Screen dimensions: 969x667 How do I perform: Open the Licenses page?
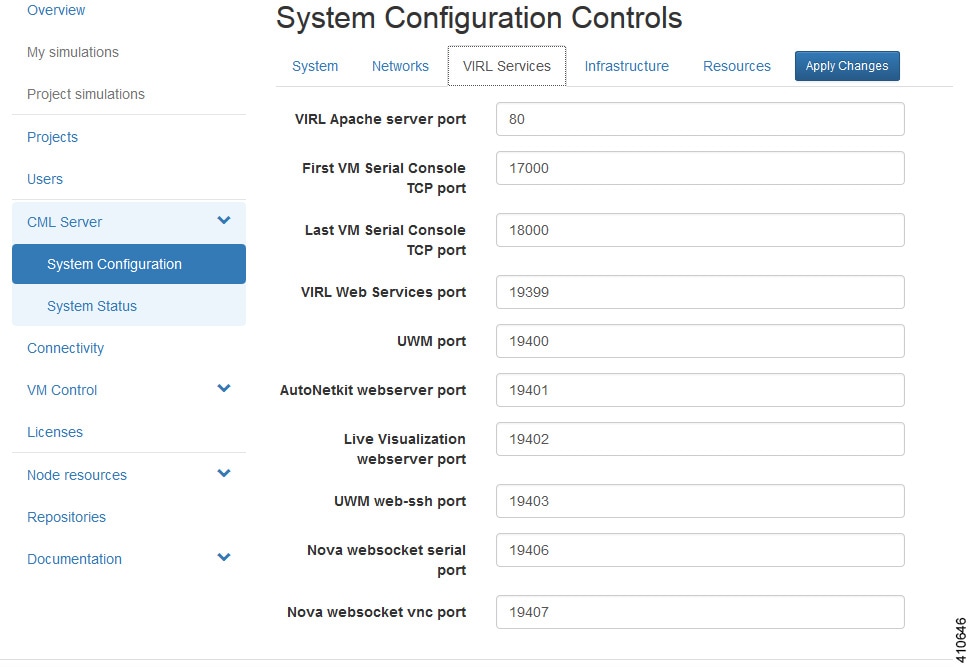(x=55, y=432)
